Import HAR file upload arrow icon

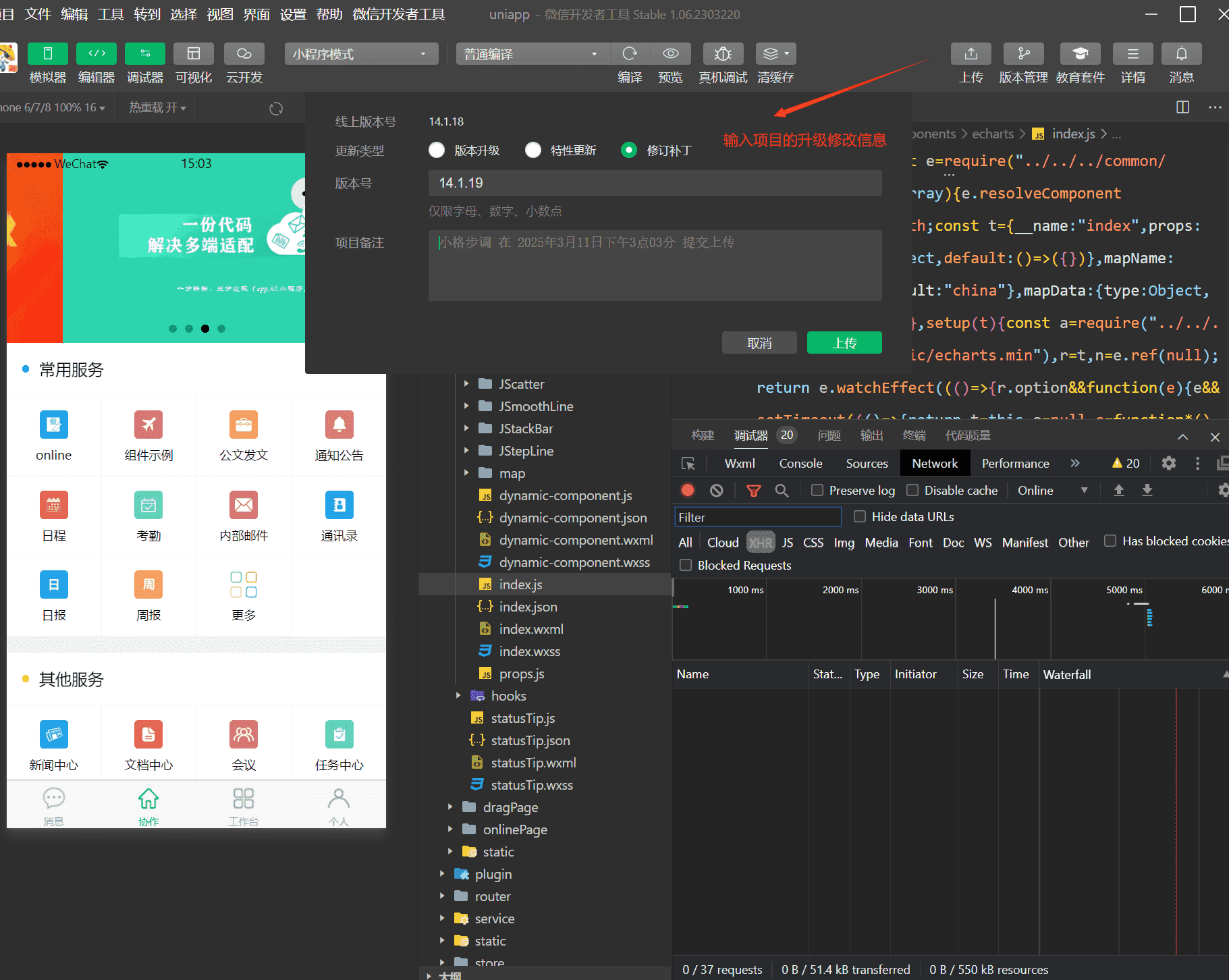coord(1118,490)
